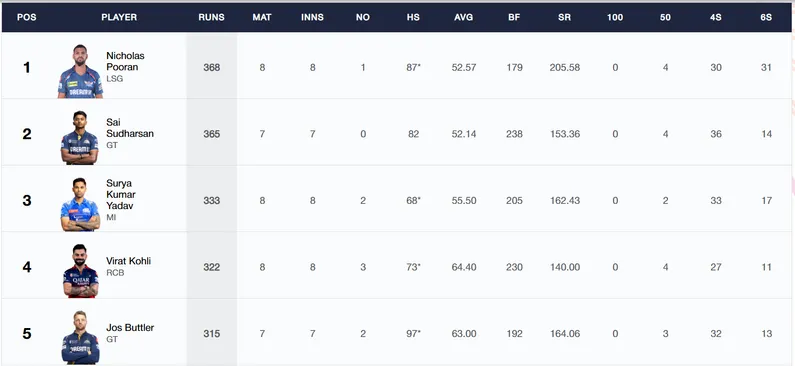The image size is (795, 366).
Task: Click the AVG column header
Action: pyautogui.click(x=463, y=17)
